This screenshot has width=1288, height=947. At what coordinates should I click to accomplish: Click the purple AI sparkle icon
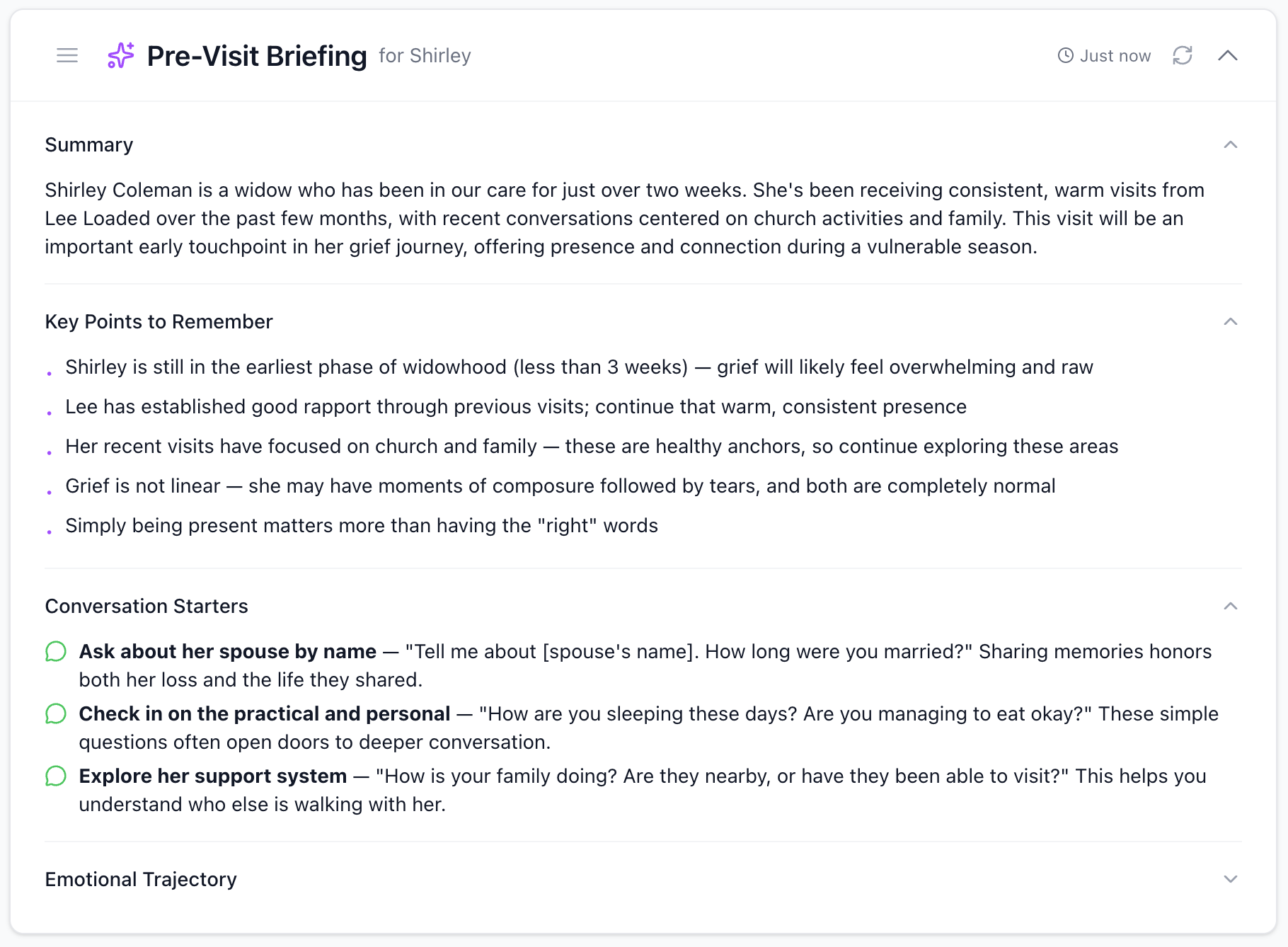click(x=119, y=55)
